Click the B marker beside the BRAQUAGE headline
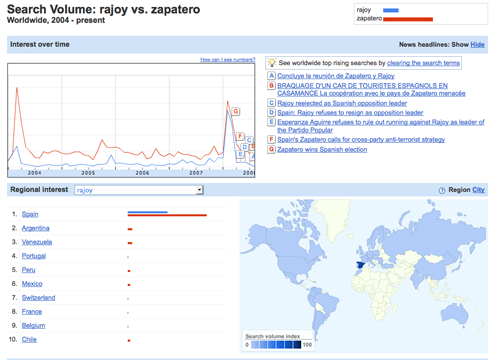Viewport: 500px width, 360px height. pos(271,86)
